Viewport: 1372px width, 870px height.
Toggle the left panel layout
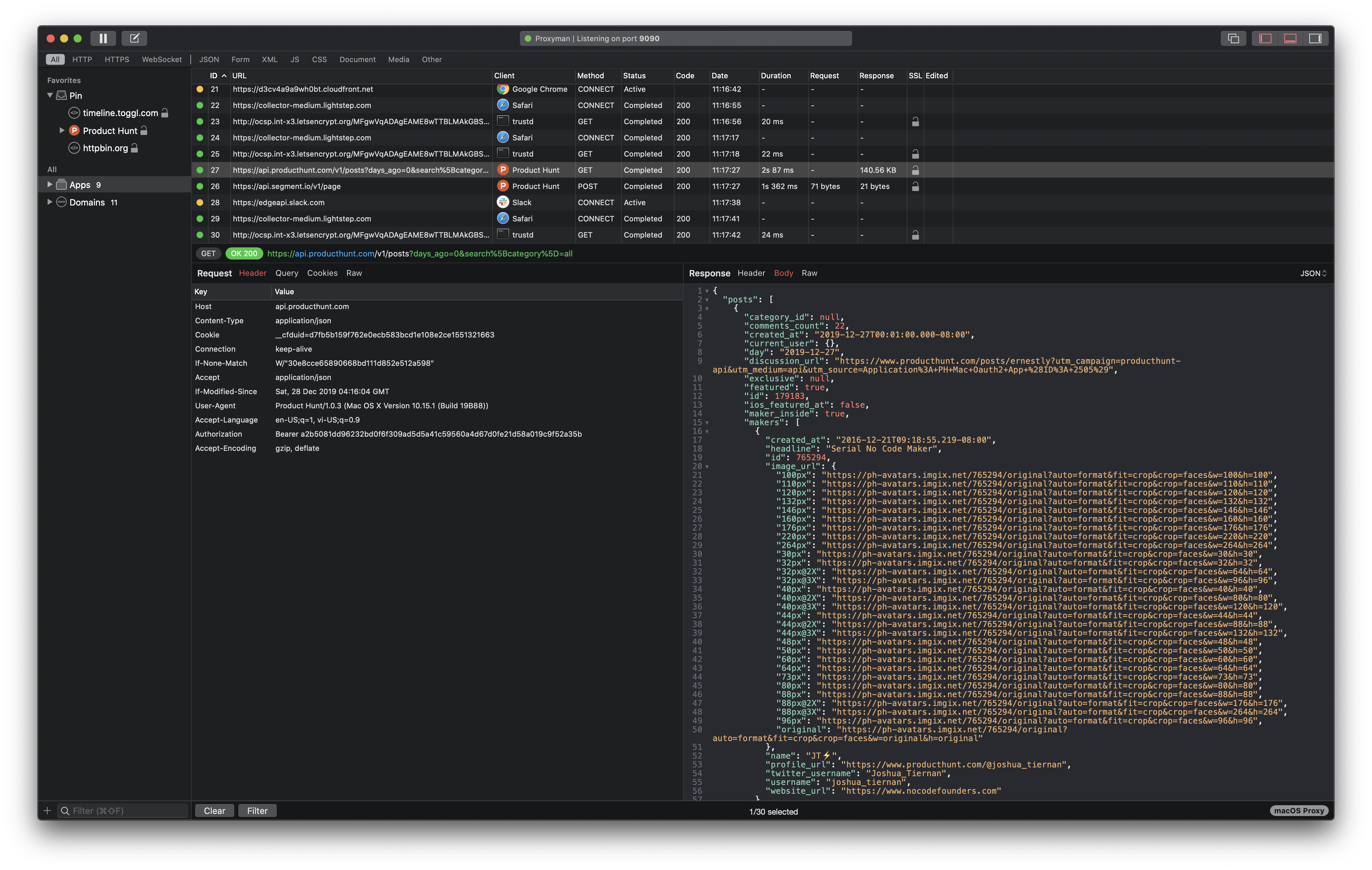click(1264, 38)
